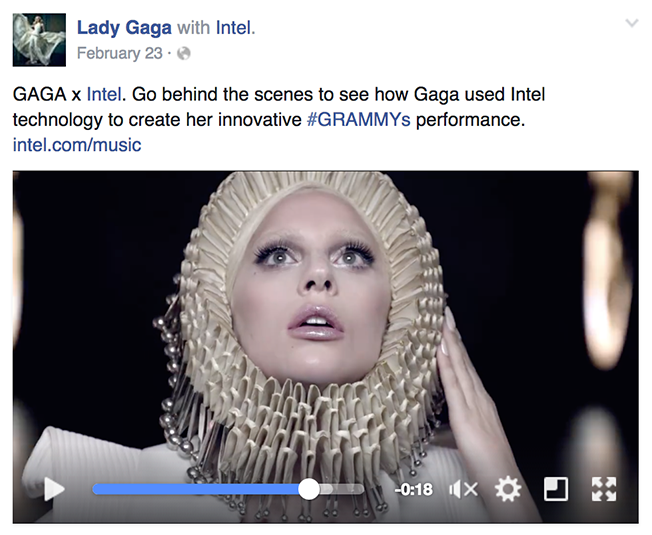Open the #GRAMMYs hashtag

(x=358, y=120)
